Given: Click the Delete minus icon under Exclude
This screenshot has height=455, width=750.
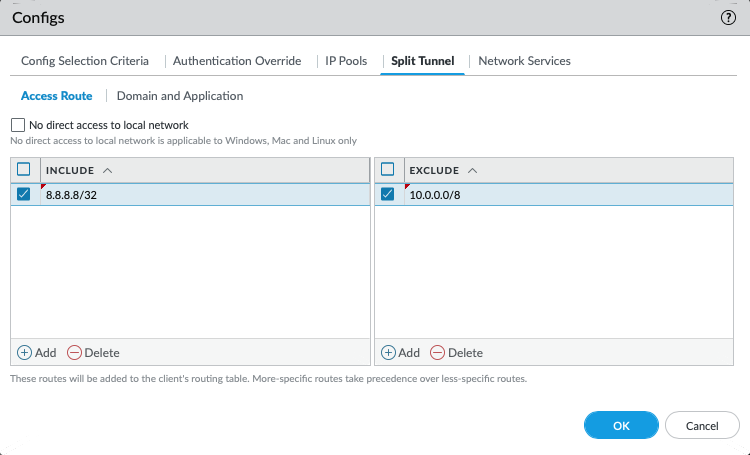Looking at the screenshot, I should tap(438, 352).
